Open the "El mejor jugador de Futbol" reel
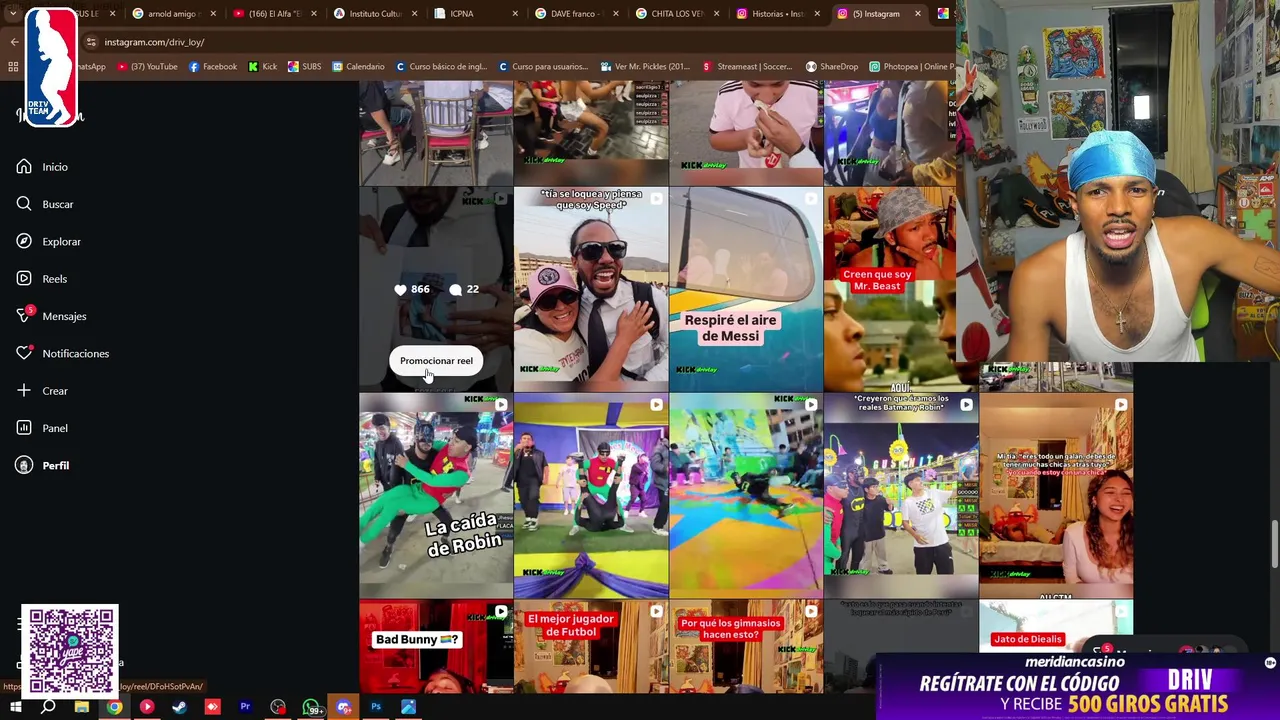The width and height of the screenshot is (1280, 720). click(x=591, y=646)
